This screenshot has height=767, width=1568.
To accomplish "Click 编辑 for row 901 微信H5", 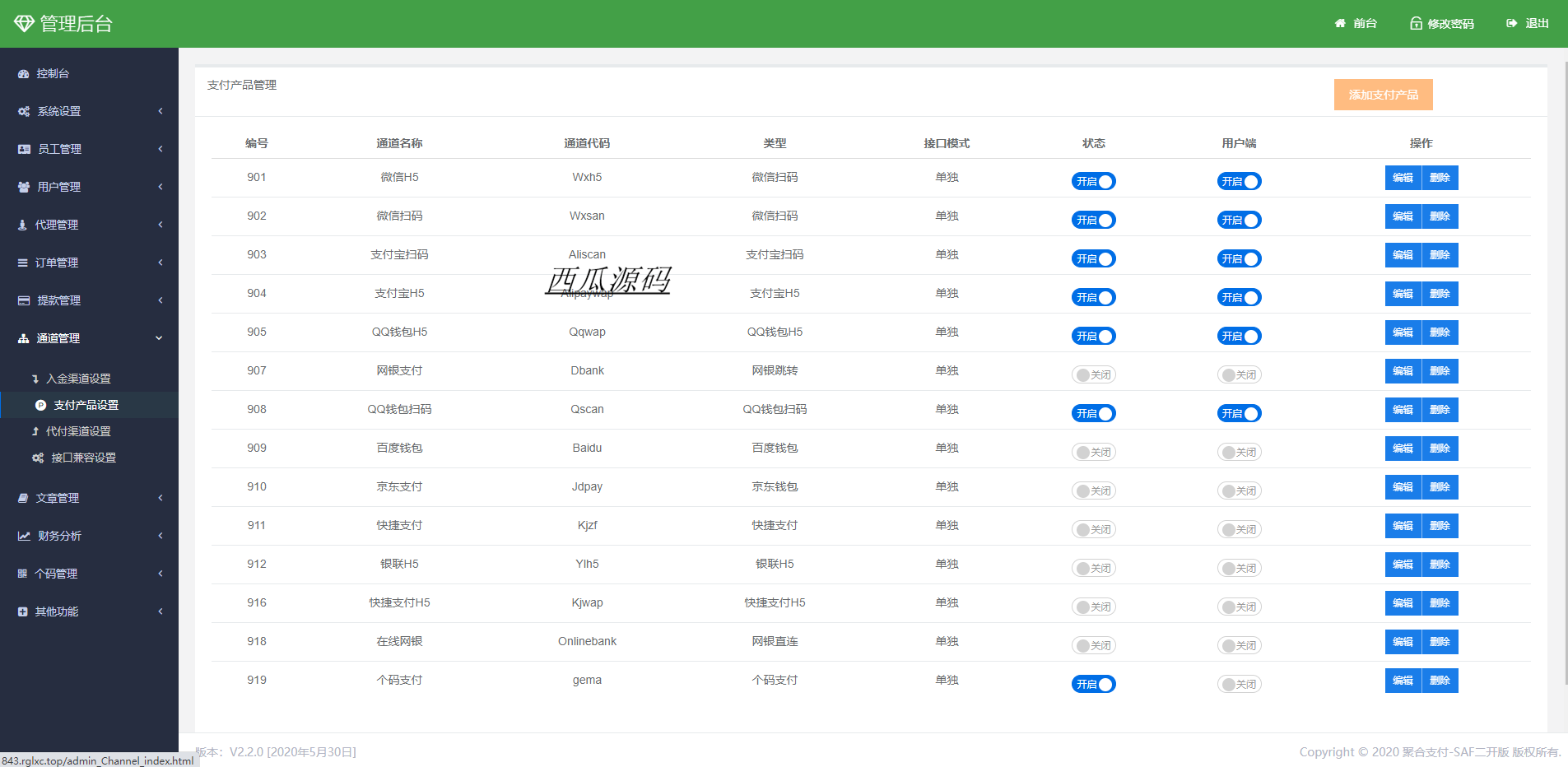I will pyautogui.click(x=1403, y=178).
